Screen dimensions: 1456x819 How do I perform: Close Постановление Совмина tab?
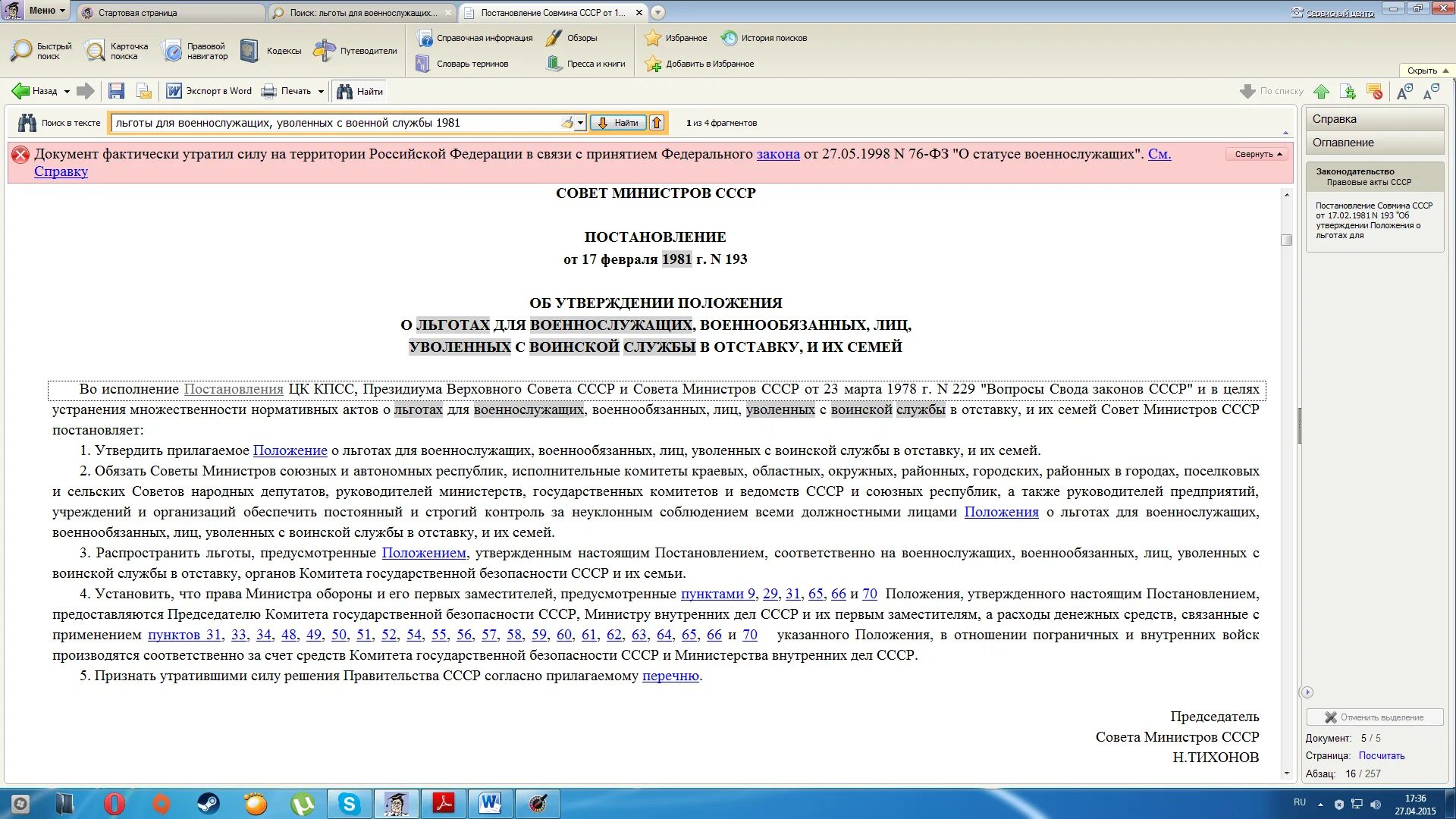(x=639, y=13)
